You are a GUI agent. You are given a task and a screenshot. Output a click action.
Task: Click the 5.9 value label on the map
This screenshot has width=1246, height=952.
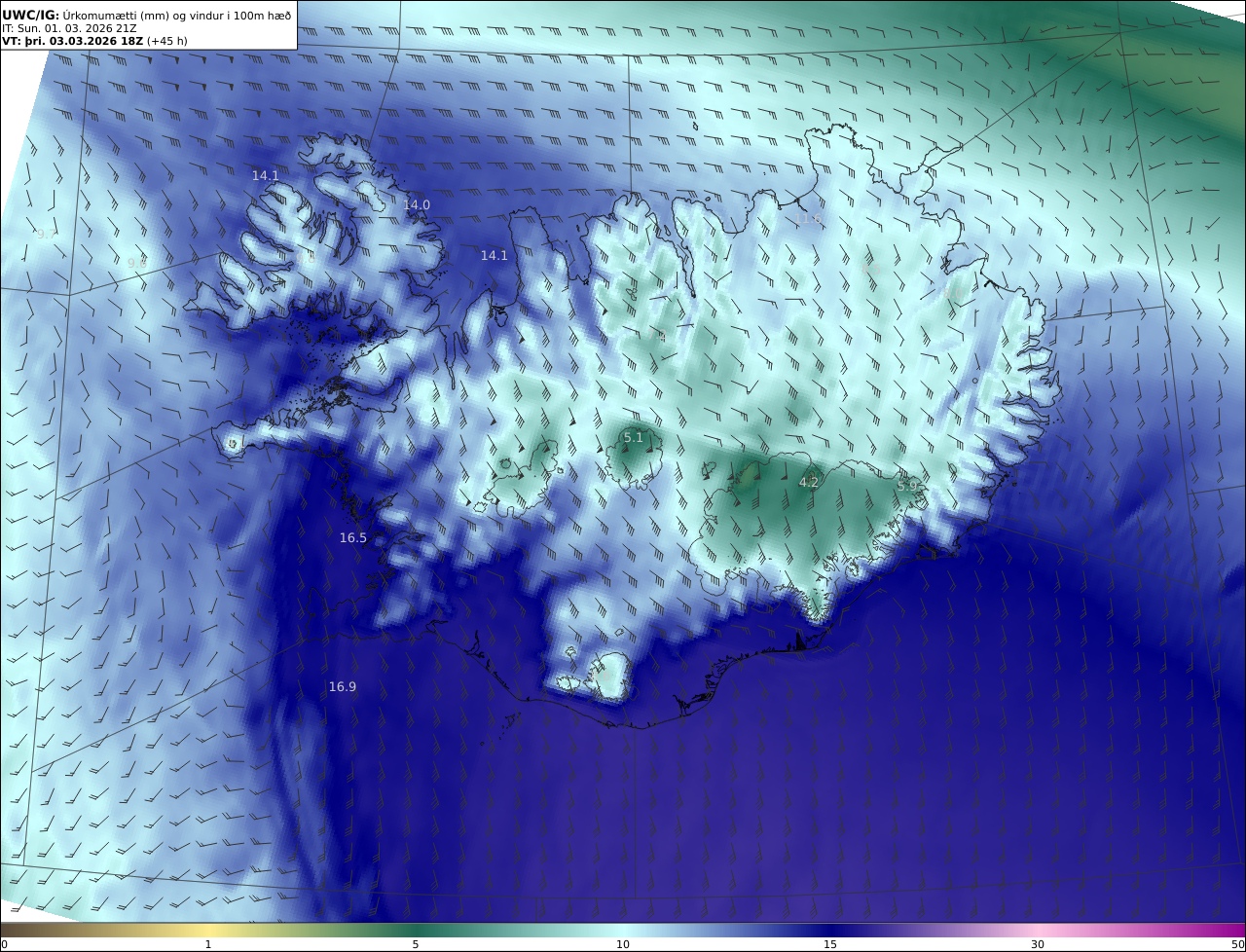click(x=907, y=485)
